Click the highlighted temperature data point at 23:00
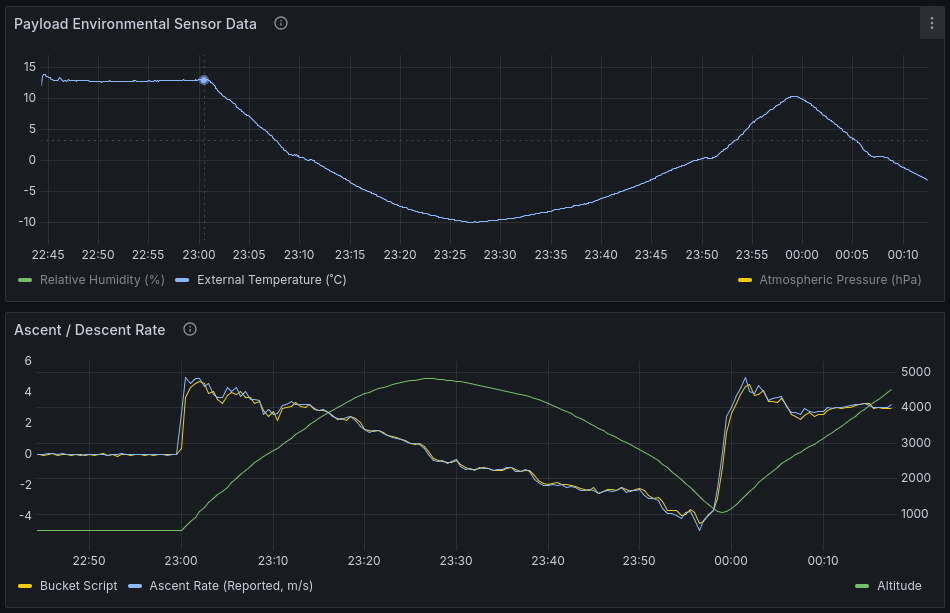950x613 pixels. pyautogui.click(x=204, y=80)
